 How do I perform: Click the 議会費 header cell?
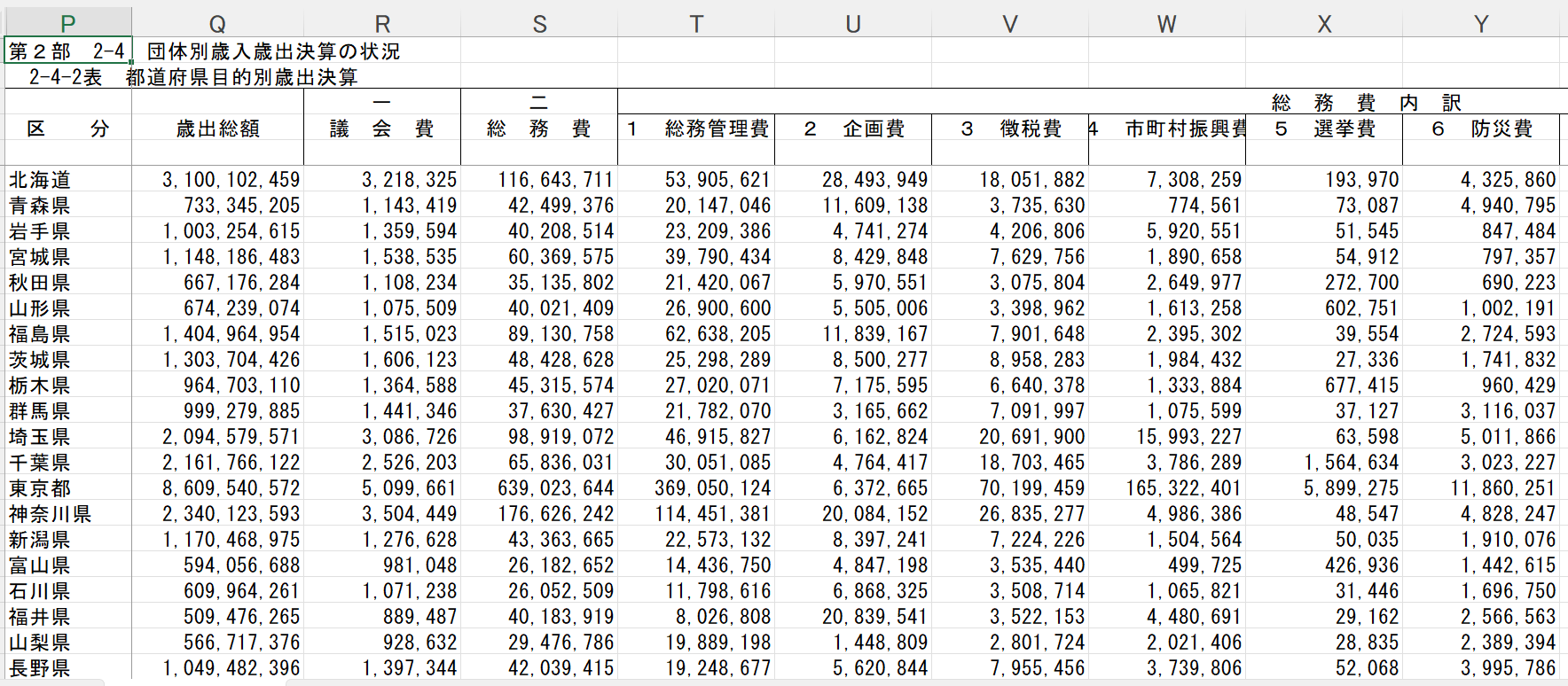pyautogui.click(x=382, y=129)
